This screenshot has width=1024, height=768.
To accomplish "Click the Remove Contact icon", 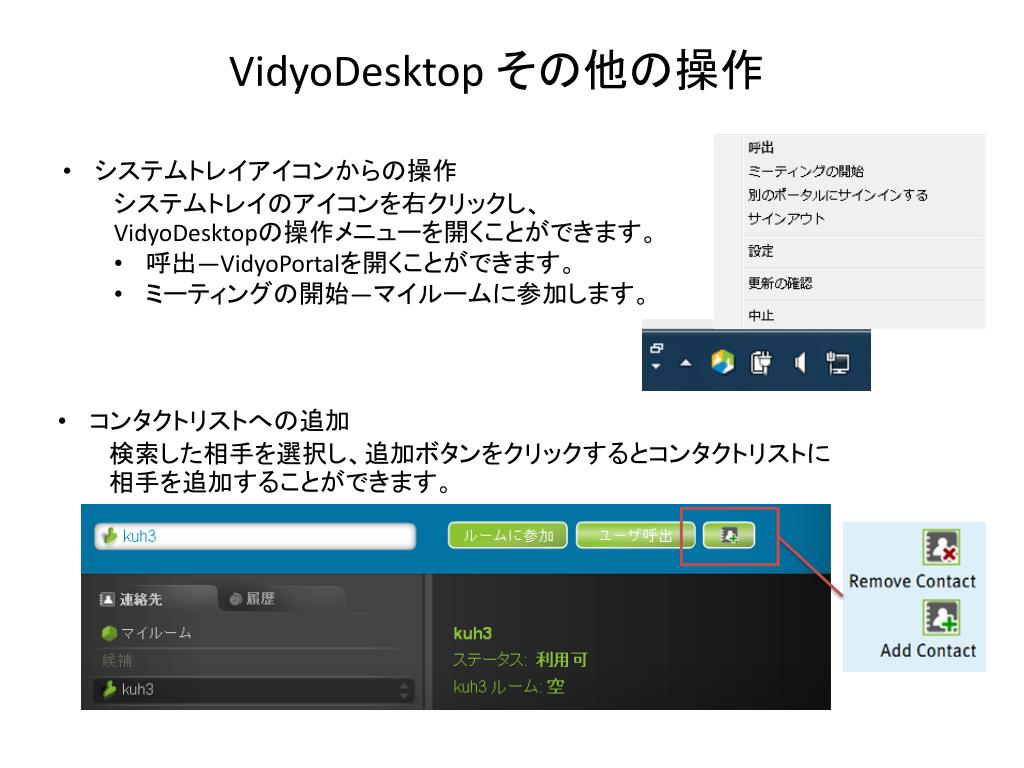I will coord(941,547).
